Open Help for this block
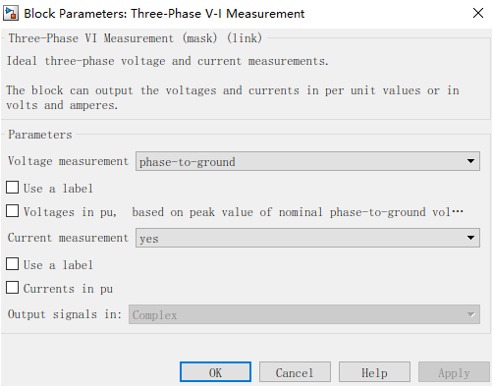This screenshot has height=388, width=493. click(x=374, y=372)
